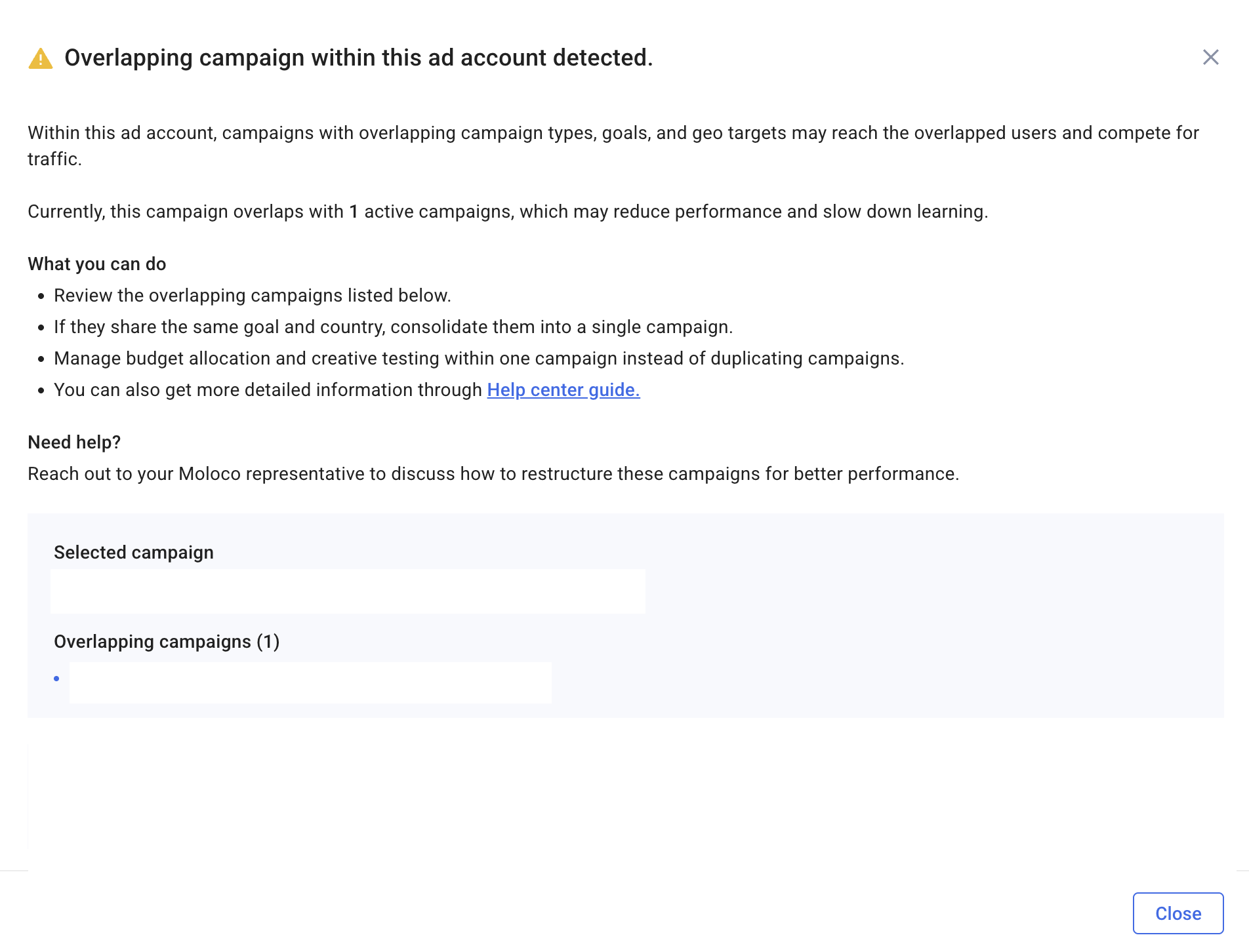Click the "Overlapping campaigns (1)" label
1249x952 pixels.
tap(167, 642)
